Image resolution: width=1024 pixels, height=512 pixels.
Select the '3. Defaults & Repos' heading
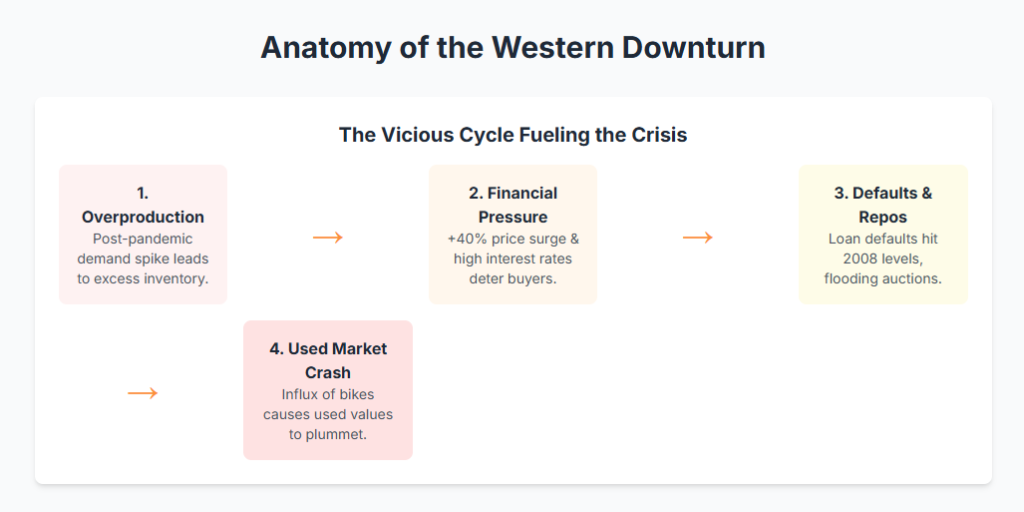883,205
